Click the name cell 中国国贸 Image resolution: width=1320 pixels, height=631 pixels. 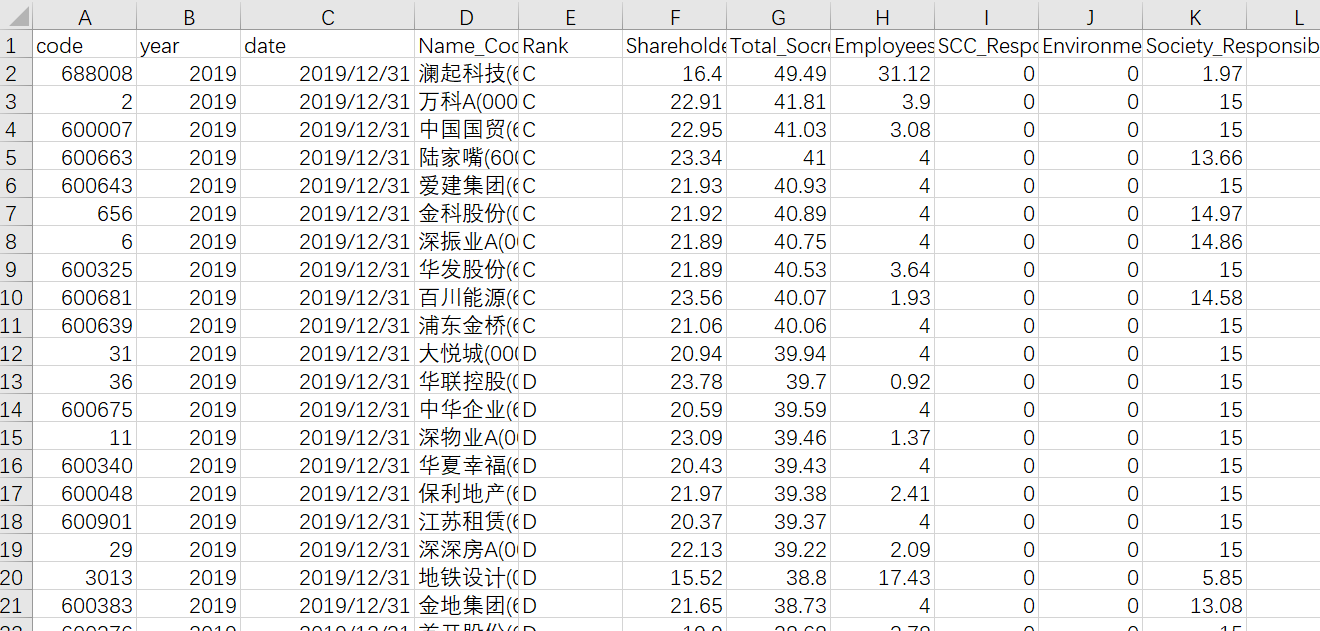(467, 129)
